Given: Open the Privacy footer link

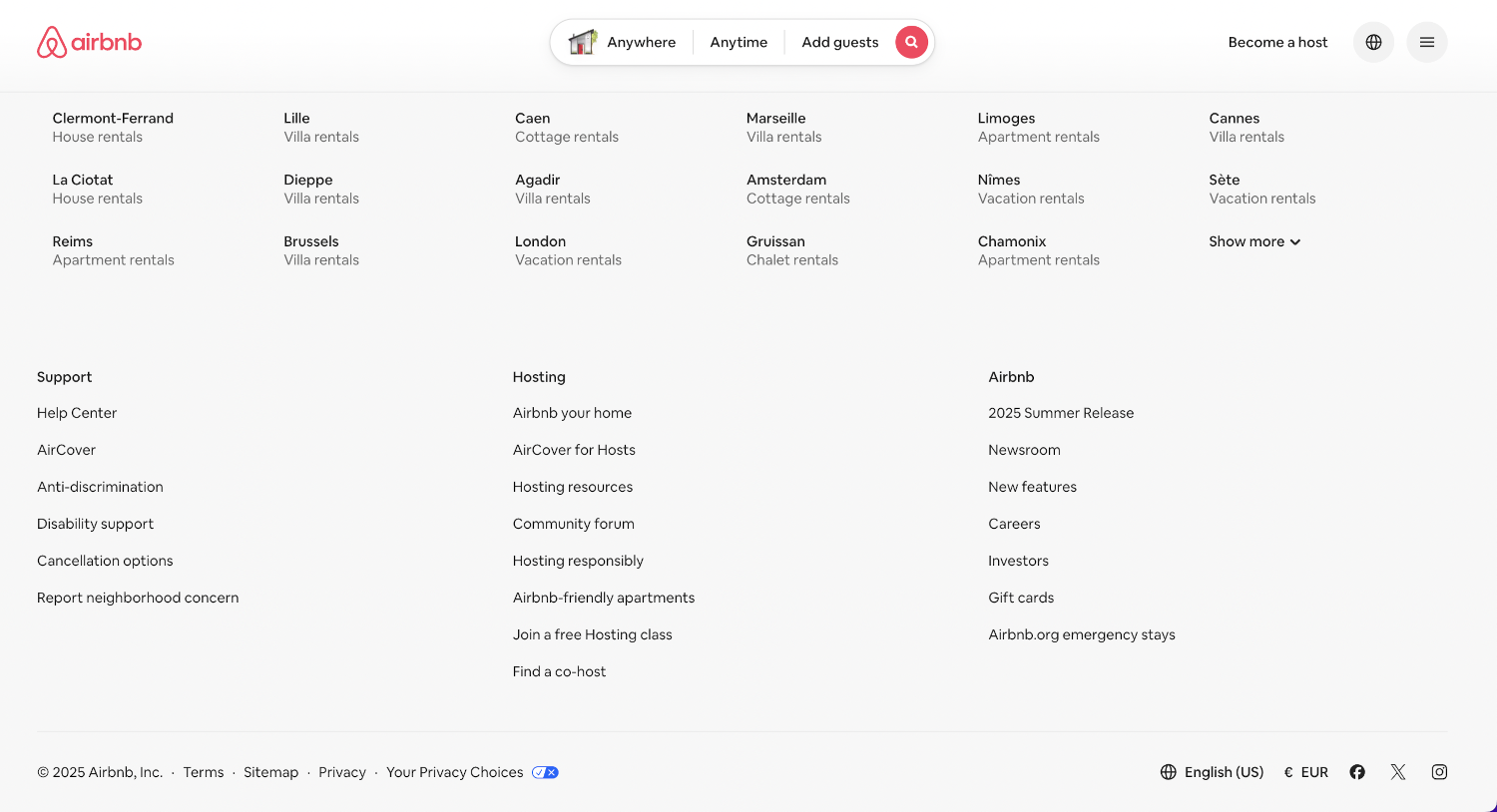Looking at the screenshot, I should tap(342, 772).
